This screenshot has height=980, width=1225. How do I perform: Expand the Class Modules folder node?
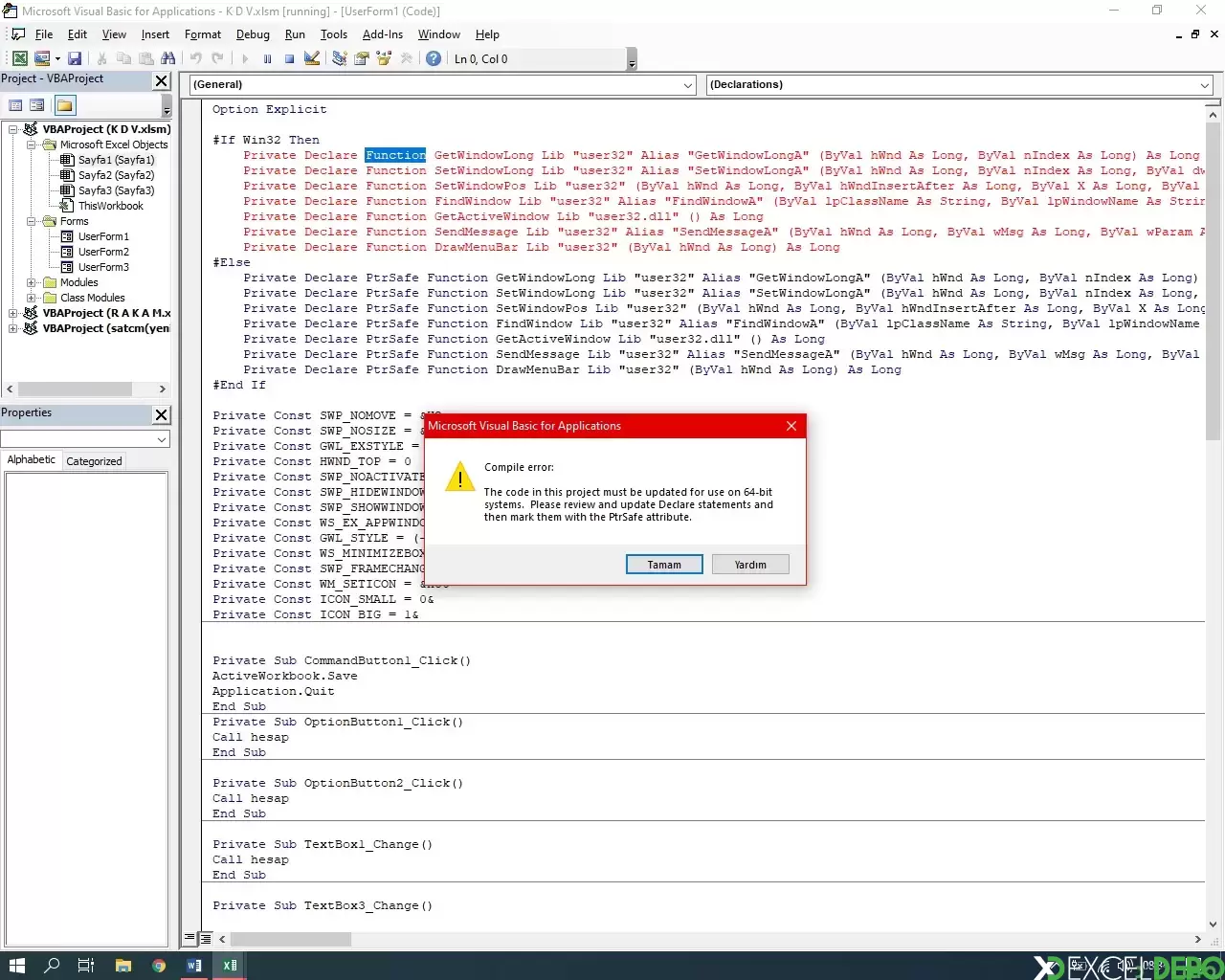[x=31, y=298]
